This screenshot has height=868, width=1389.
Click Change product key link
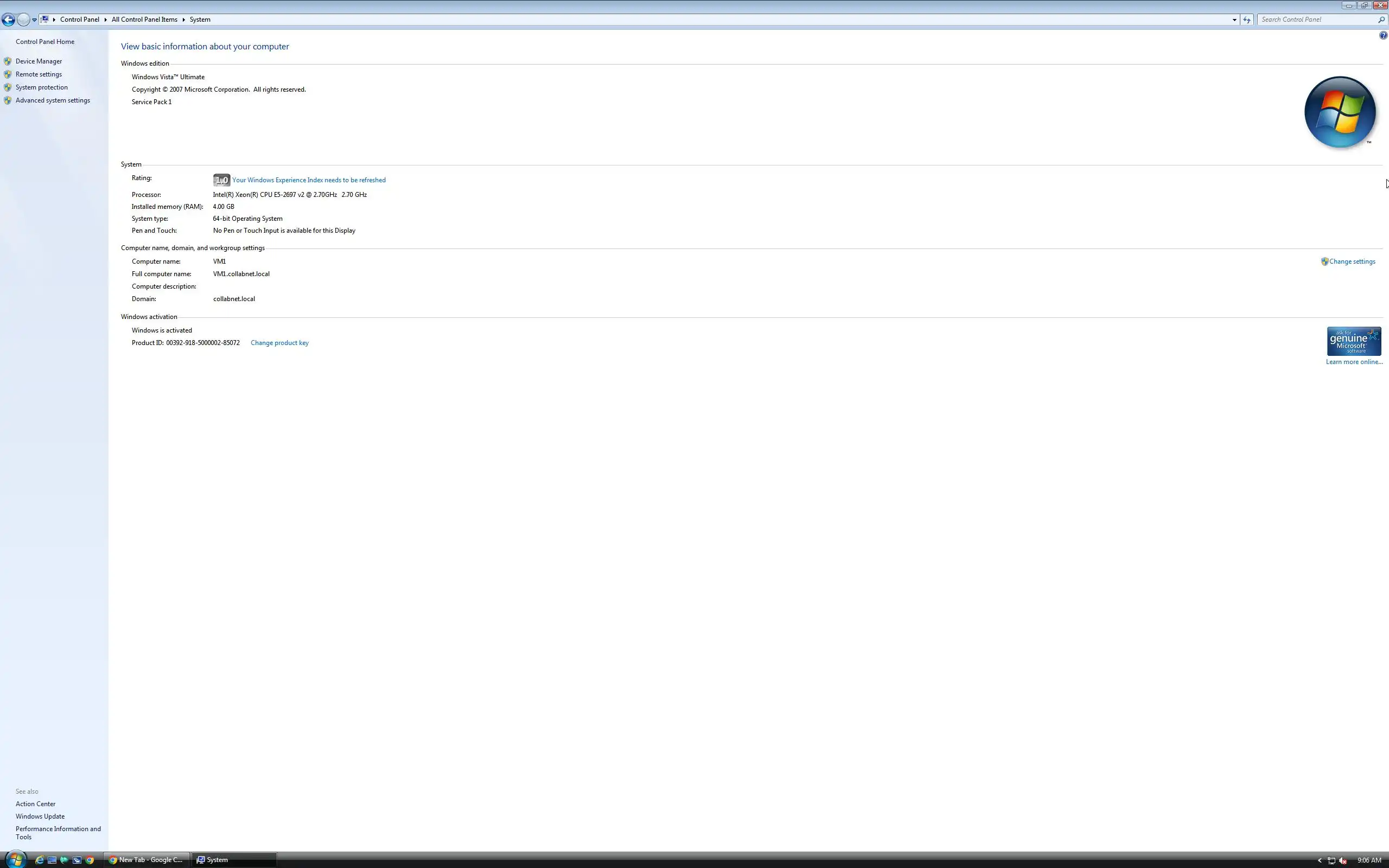pos(279,343)
